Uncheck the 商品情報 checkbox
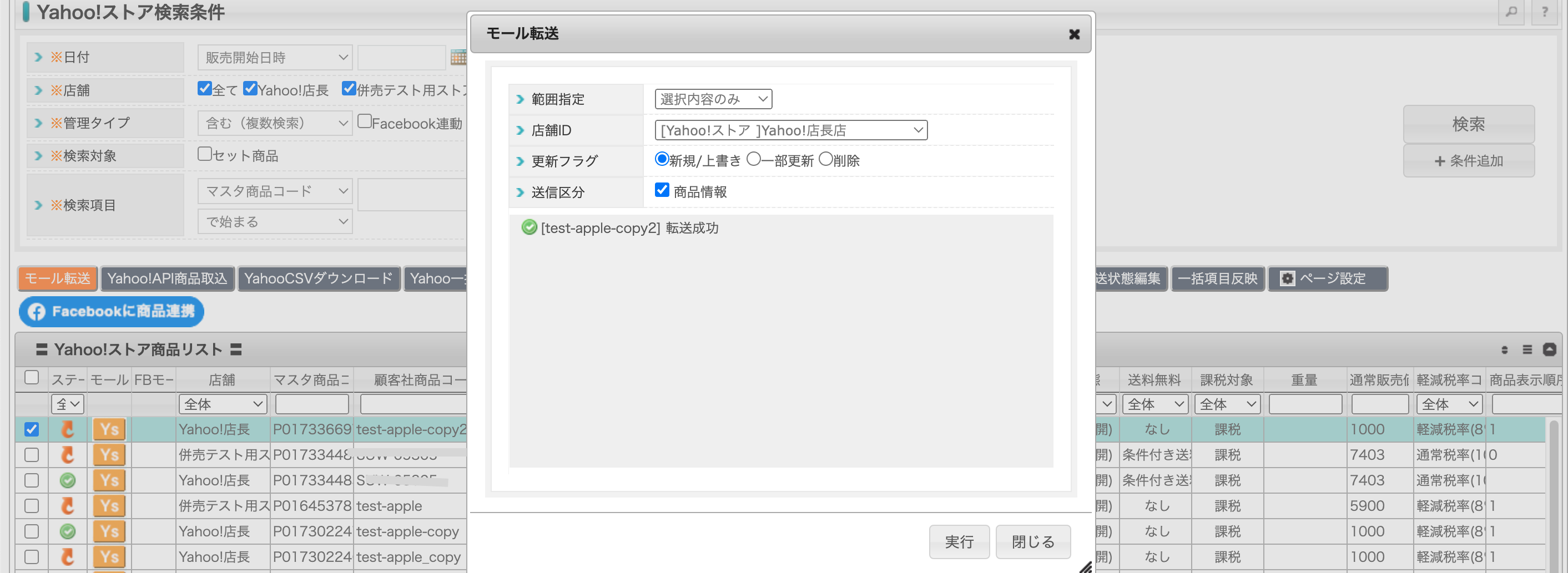The width and height of the screenshot is (1568, 573). (x=662, y=190)
